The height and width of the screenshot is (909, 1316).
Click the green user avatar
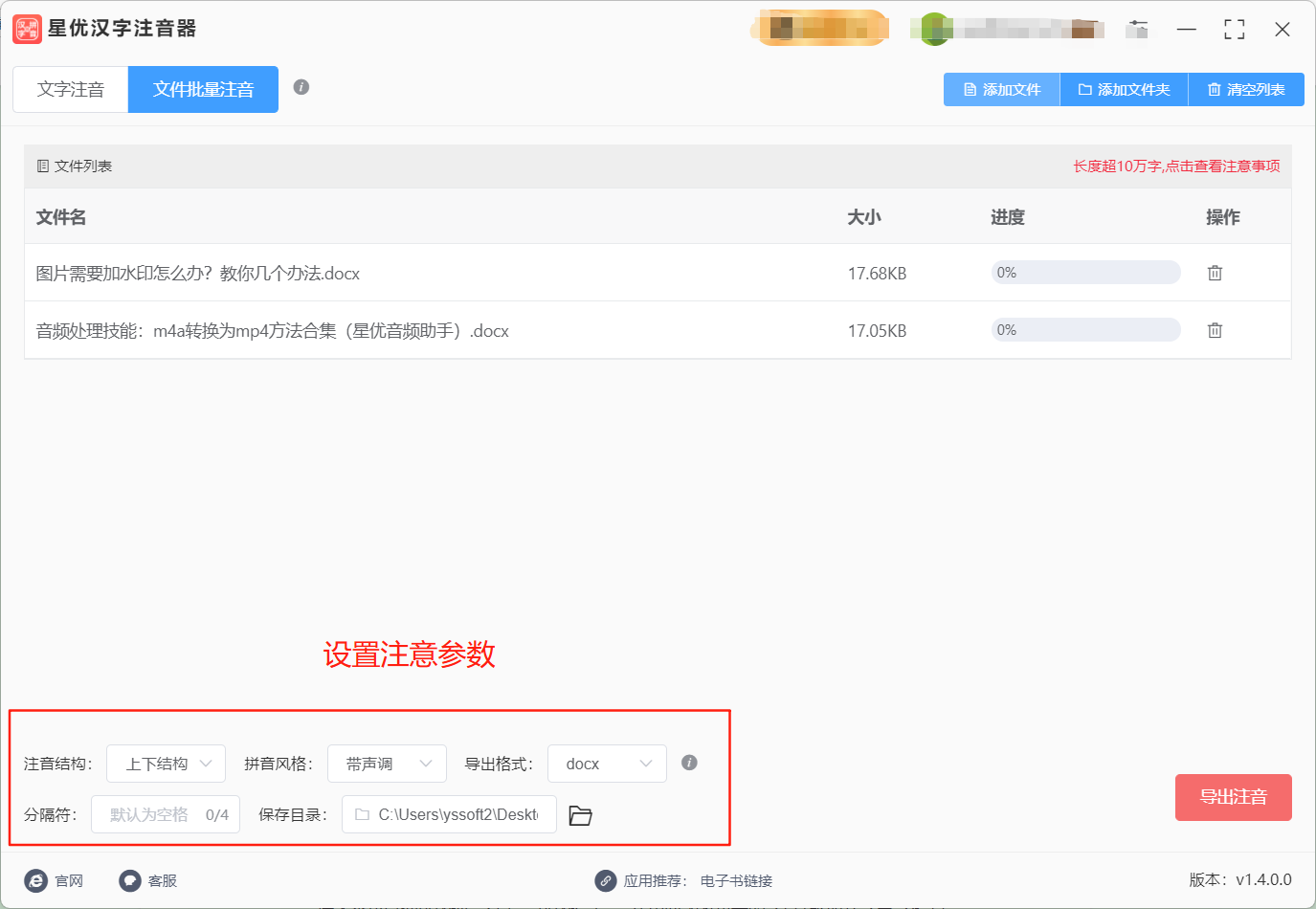935,29
